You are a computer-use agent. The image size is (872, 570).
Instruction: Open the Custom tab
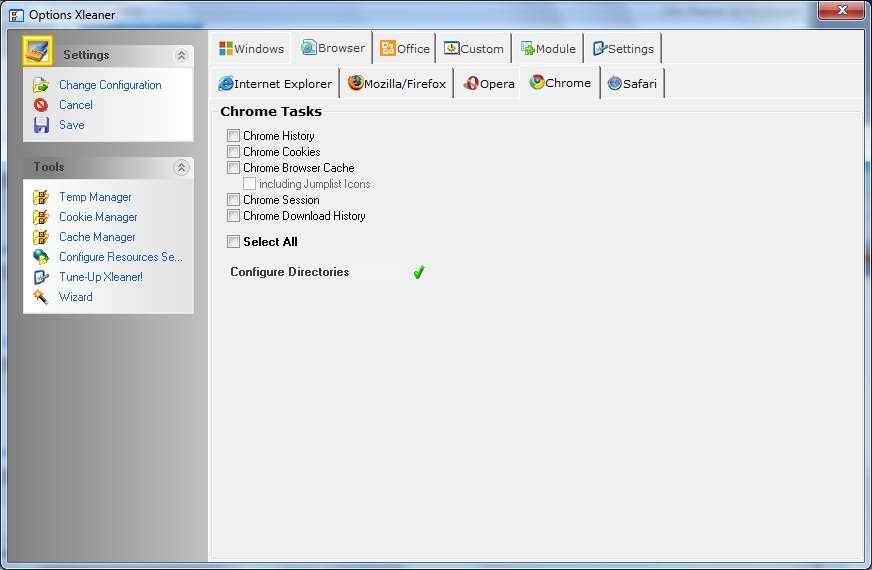click(x=474, y=48)
